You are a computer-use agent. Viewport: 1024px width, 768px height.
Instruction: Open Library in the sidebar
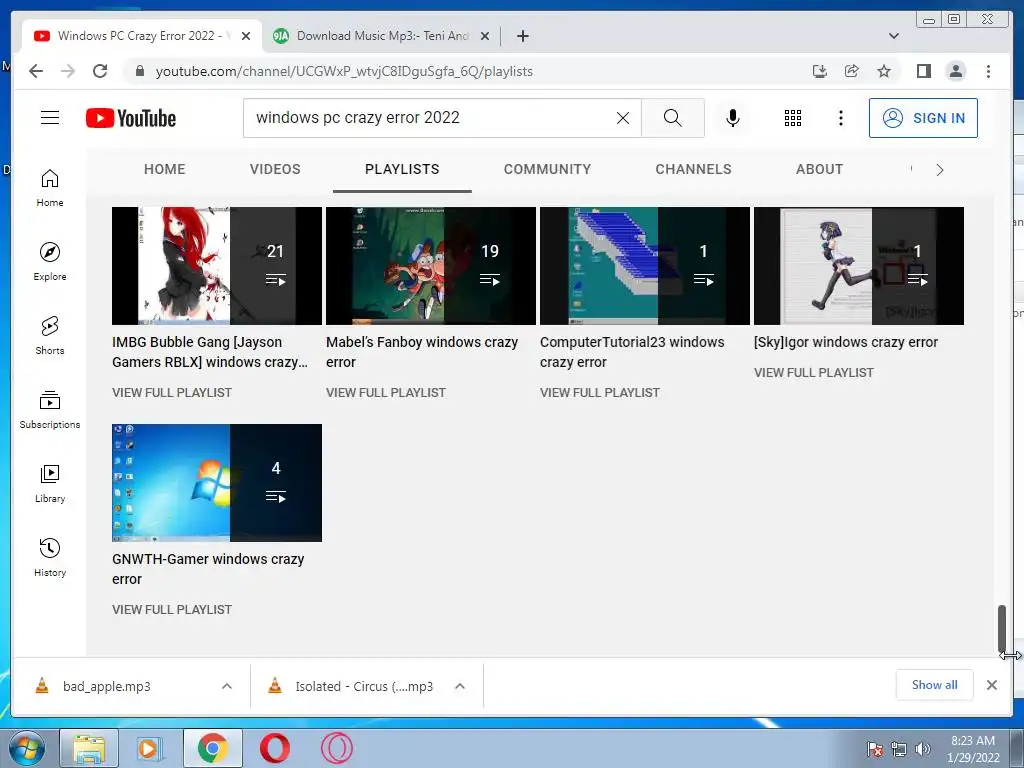click(x=50, y=483)
